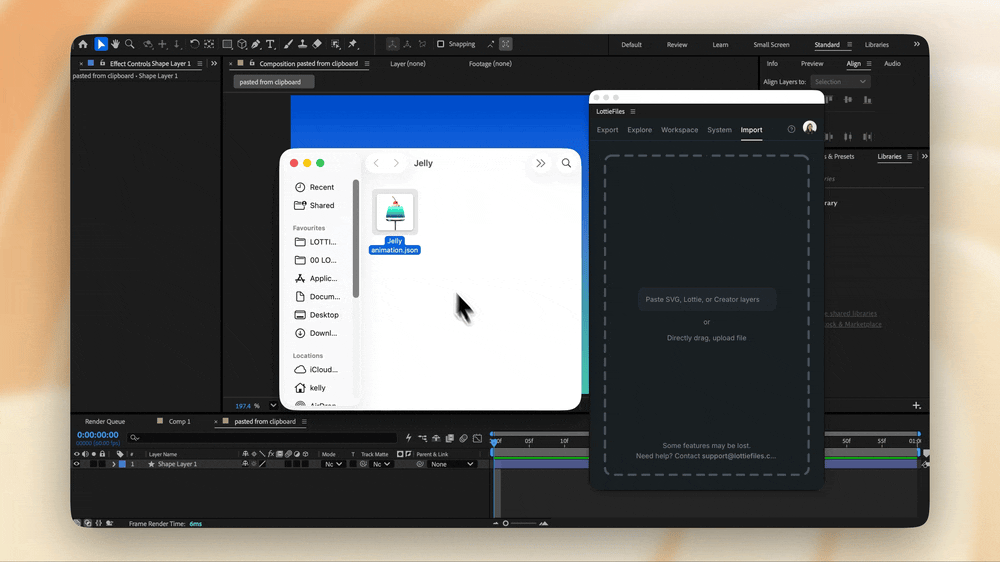Click the Home icon in After Effects toolbar
Image resolution: width=1000 pixels, height=562 pixels.
(x=83, y=44)
